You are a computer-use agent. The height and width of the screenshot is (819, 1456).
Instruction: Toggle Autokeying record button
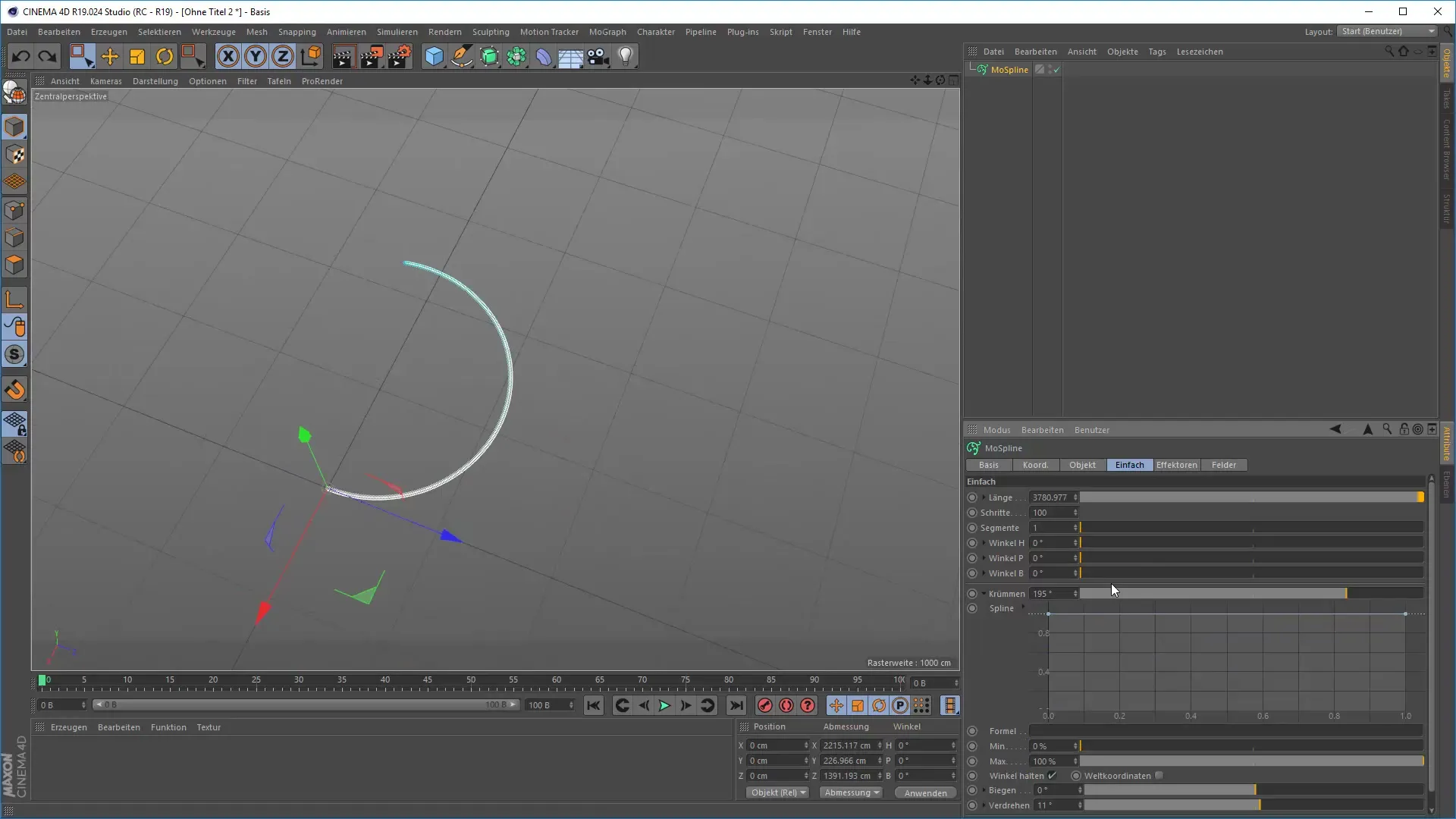tap(786, 706)
